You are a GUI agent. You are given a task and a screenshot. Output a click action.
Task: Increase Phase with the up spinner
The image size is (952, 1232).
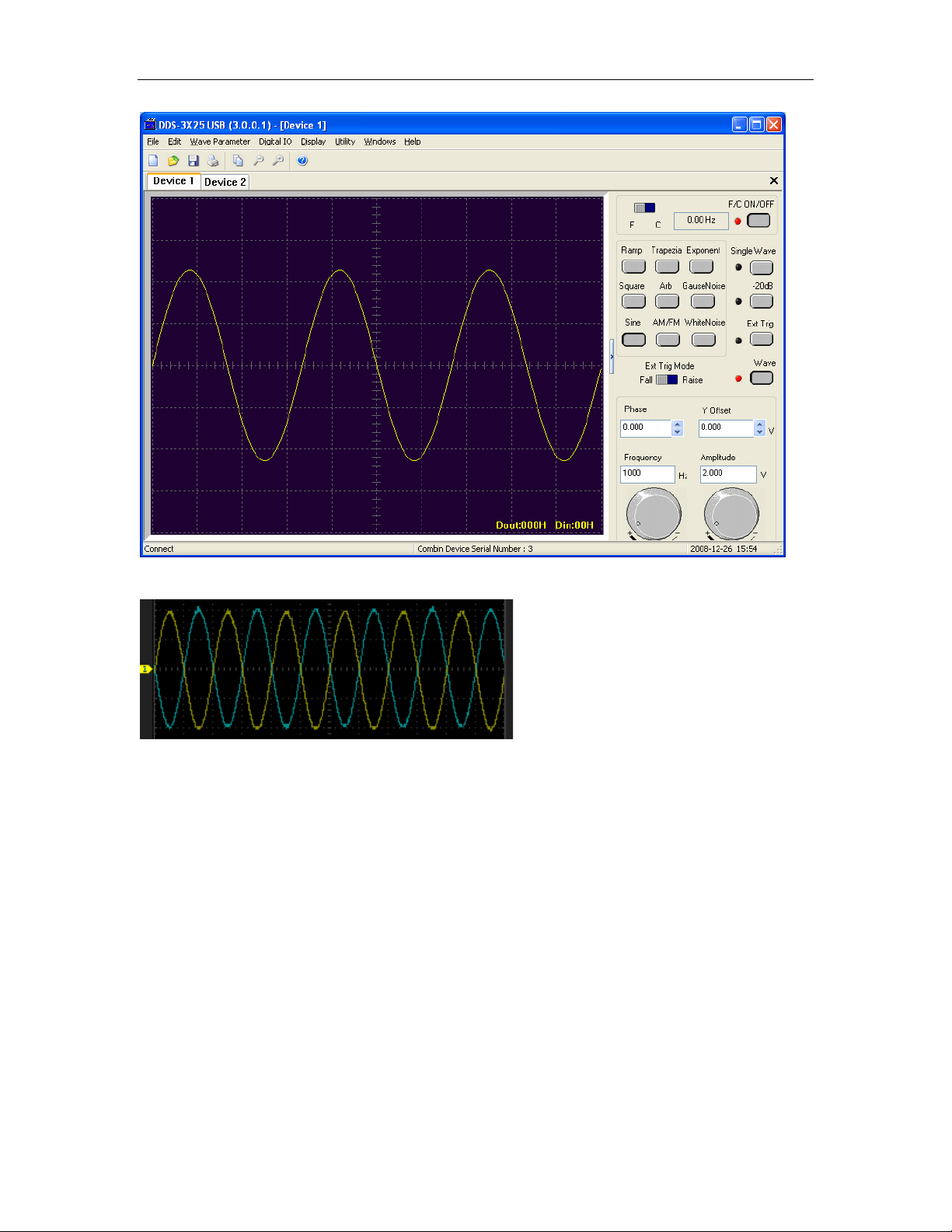pyautogui.click(x=678, y=424)
